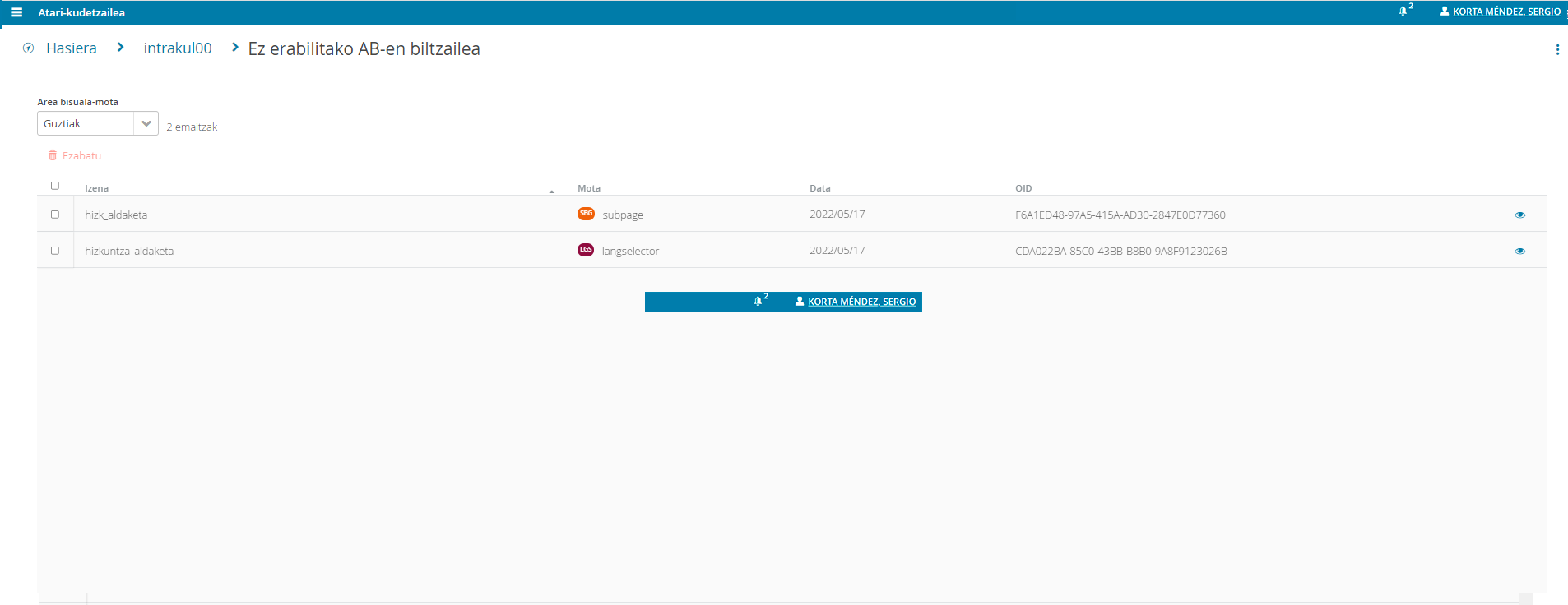View hizkuntza_aldaketa with eye icon

click(1519, 251)
